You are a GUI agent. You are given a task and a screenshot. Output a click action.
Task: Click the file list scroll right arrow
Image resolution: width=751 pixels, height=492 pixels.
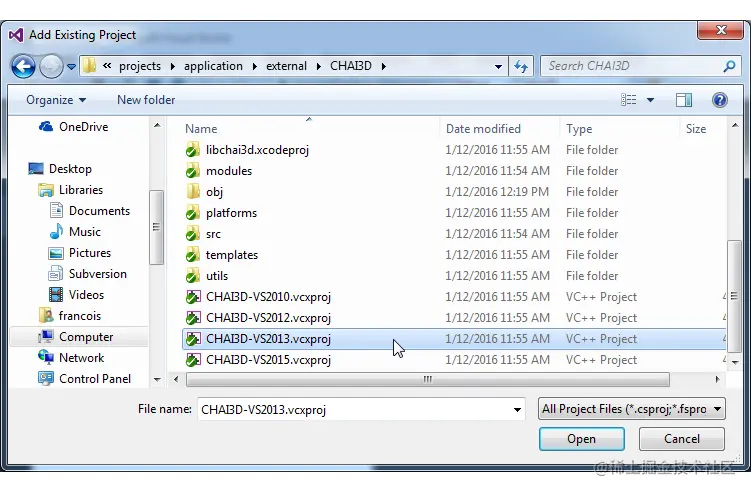click(717, 379)
